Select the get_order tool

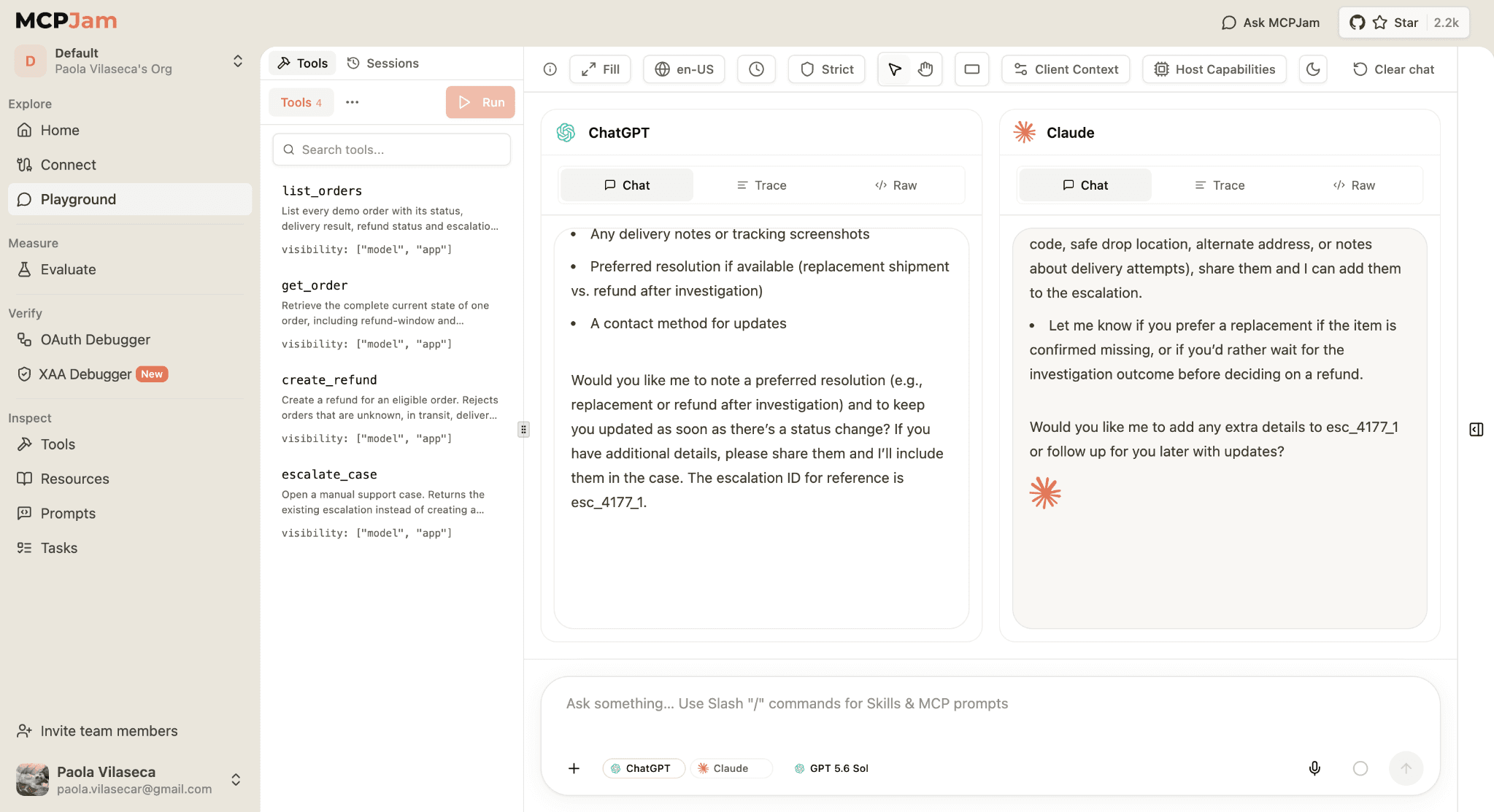point(392,314)
